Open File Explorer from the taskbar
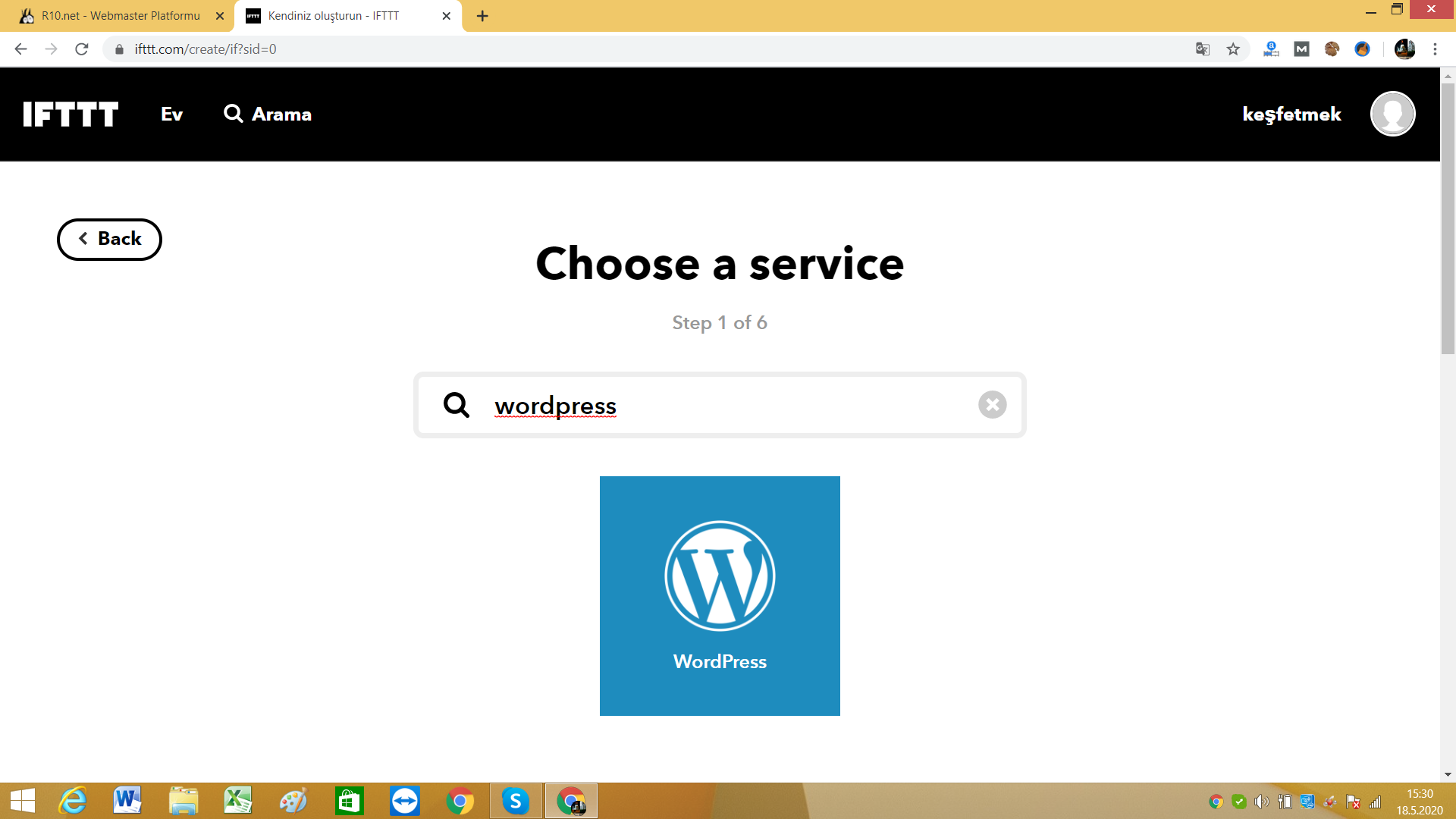This screenshot has height=819, width=1456. coord(183,801)
